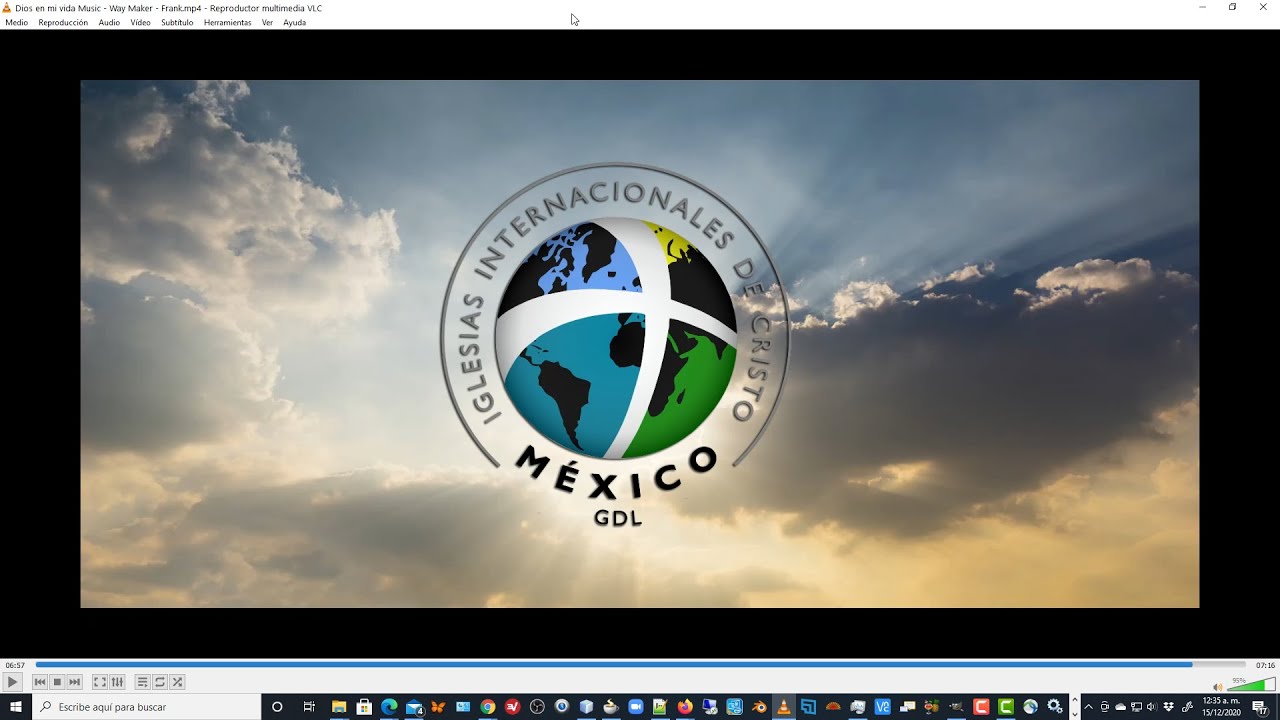Open Blender from the taskbar

coord(759,707)
